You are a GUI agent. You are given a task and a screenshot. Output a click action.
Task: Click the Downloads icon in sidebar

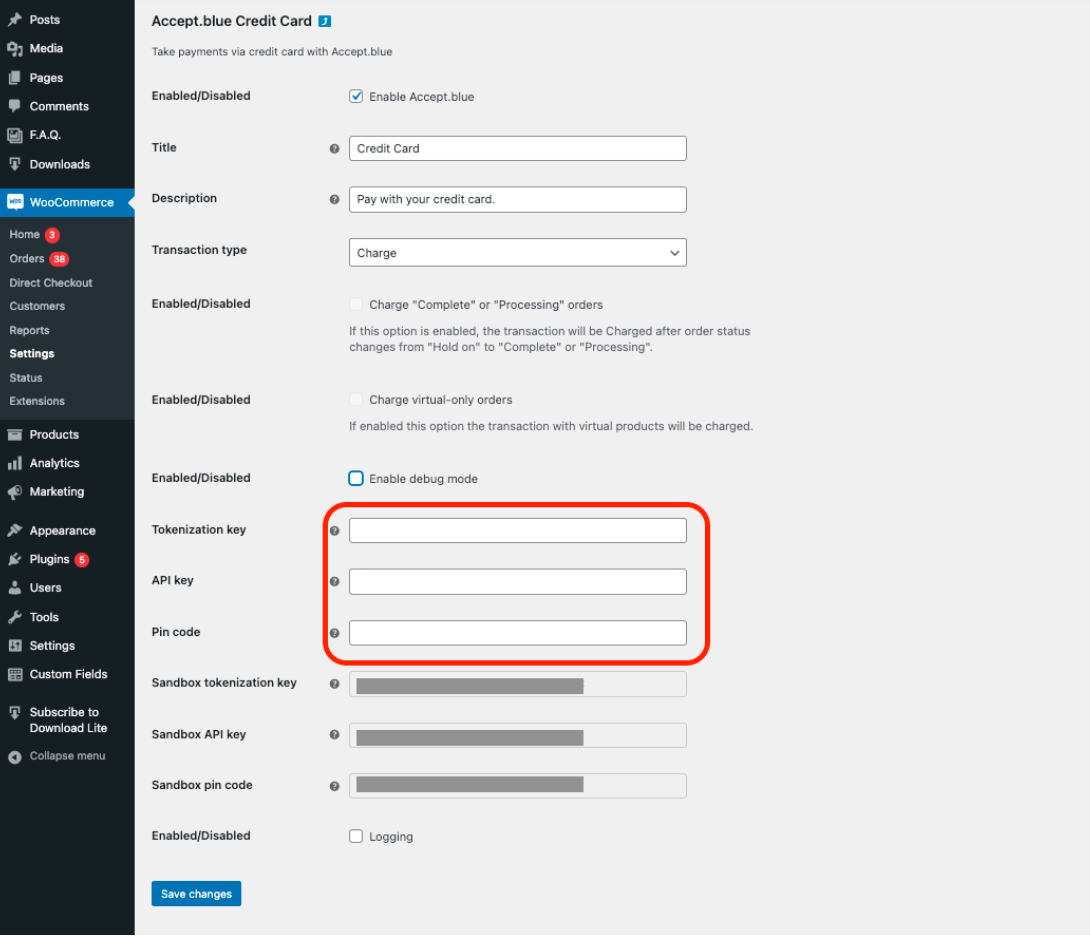(15, 164)
